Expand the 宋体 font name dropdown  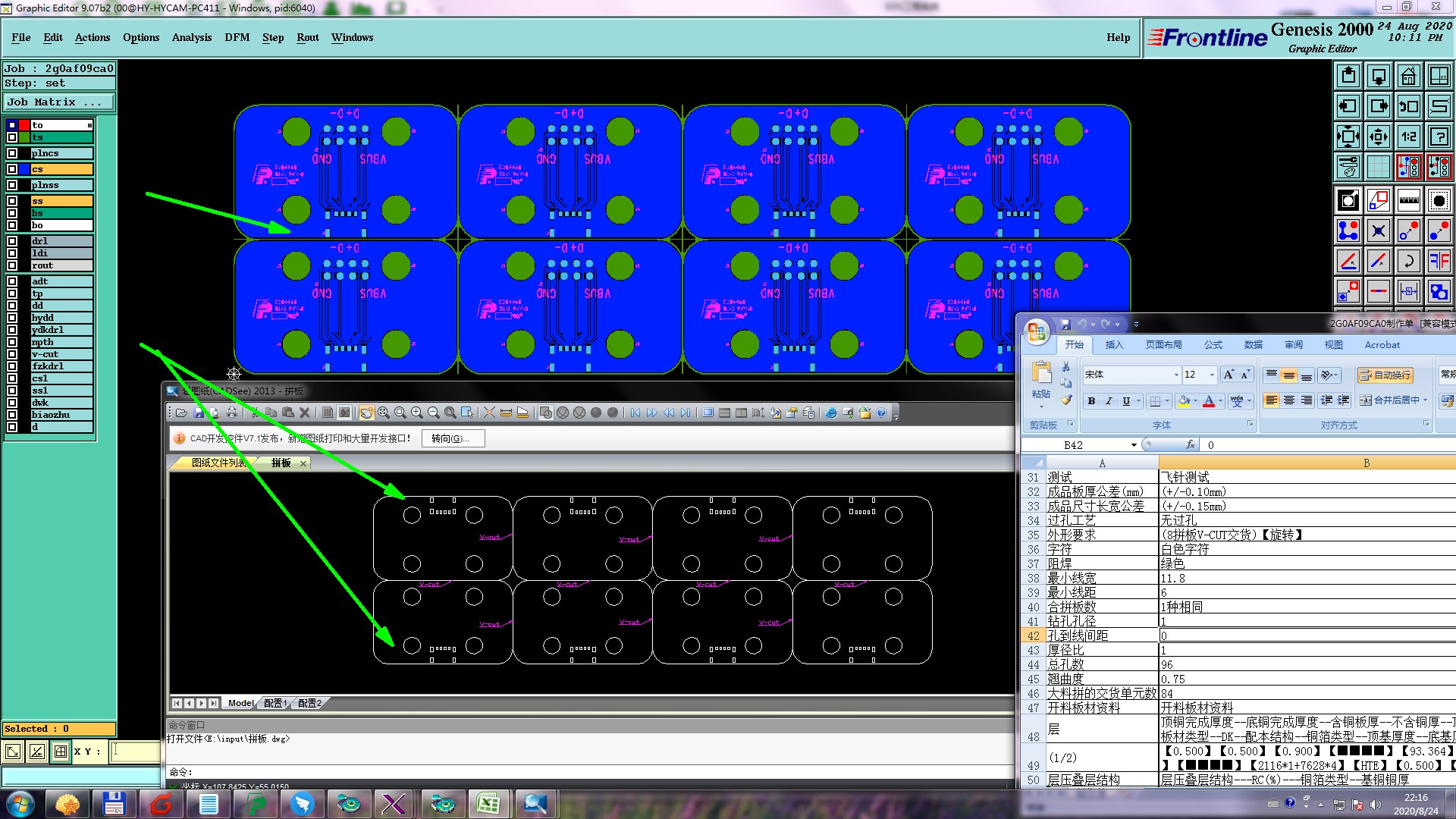[x=1176, y=375]
